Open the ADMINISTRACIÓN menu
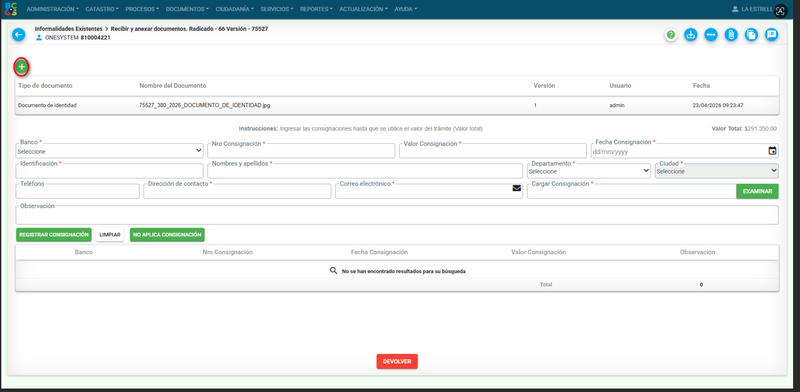This screenshot has width=800, height=392. pos(53,9)
